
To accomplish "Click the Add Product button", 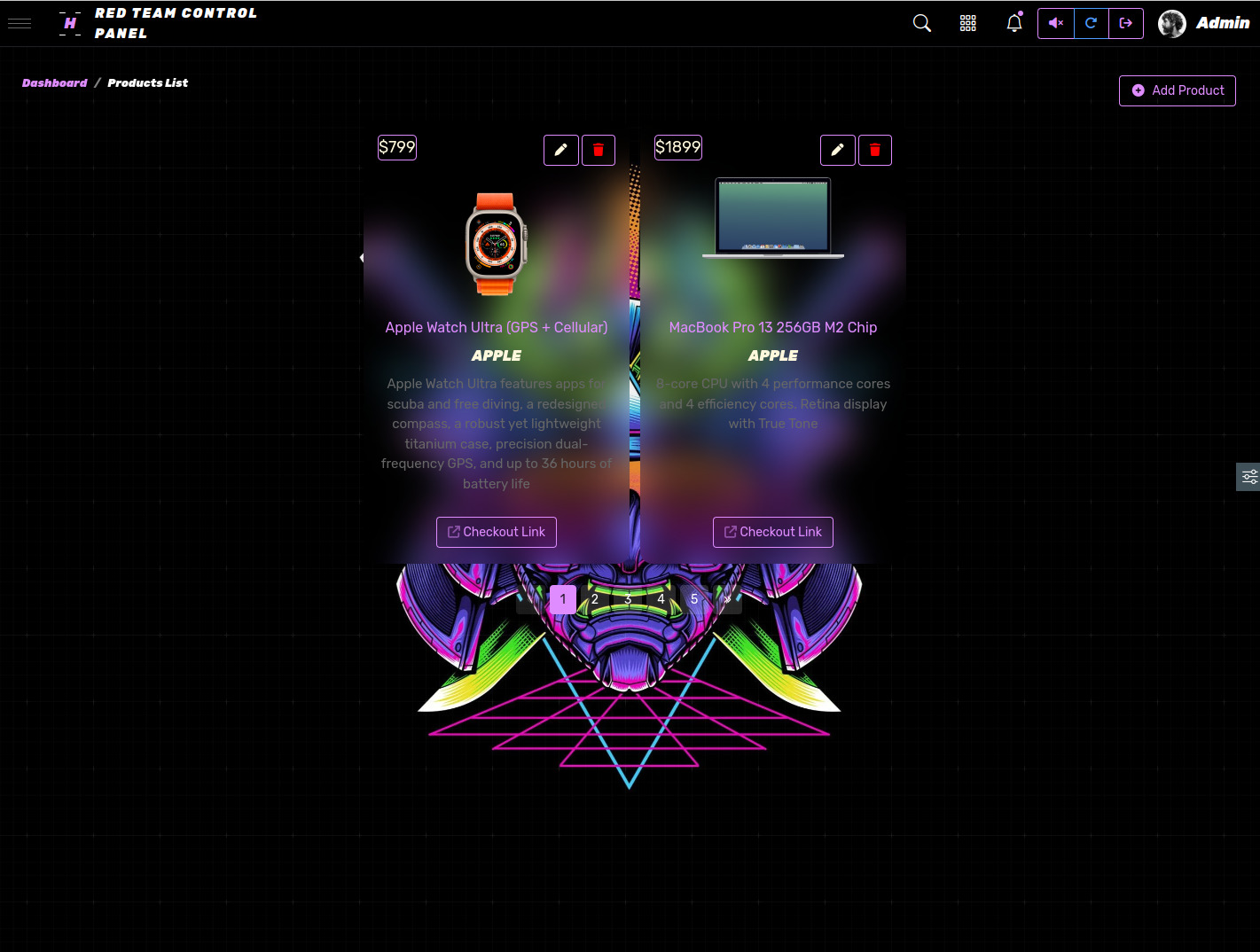I will [1178, 90].
